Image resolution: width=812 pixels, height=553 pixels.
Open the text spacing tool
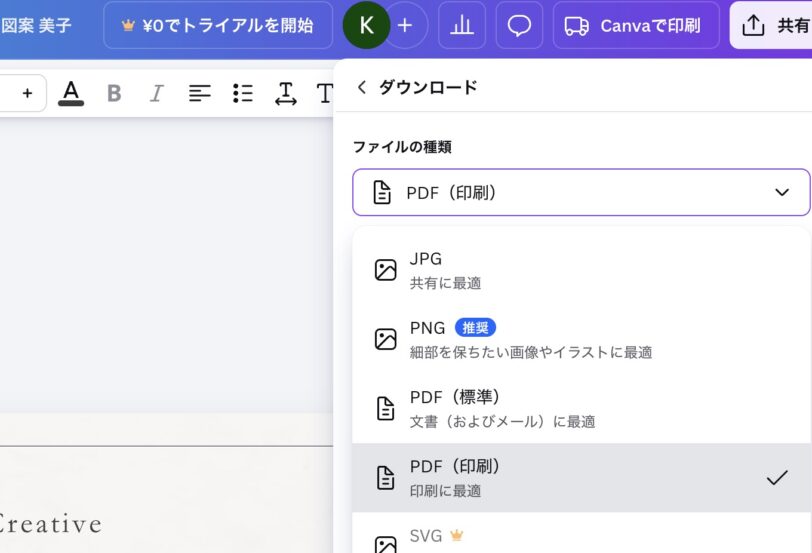pos(286,93)
